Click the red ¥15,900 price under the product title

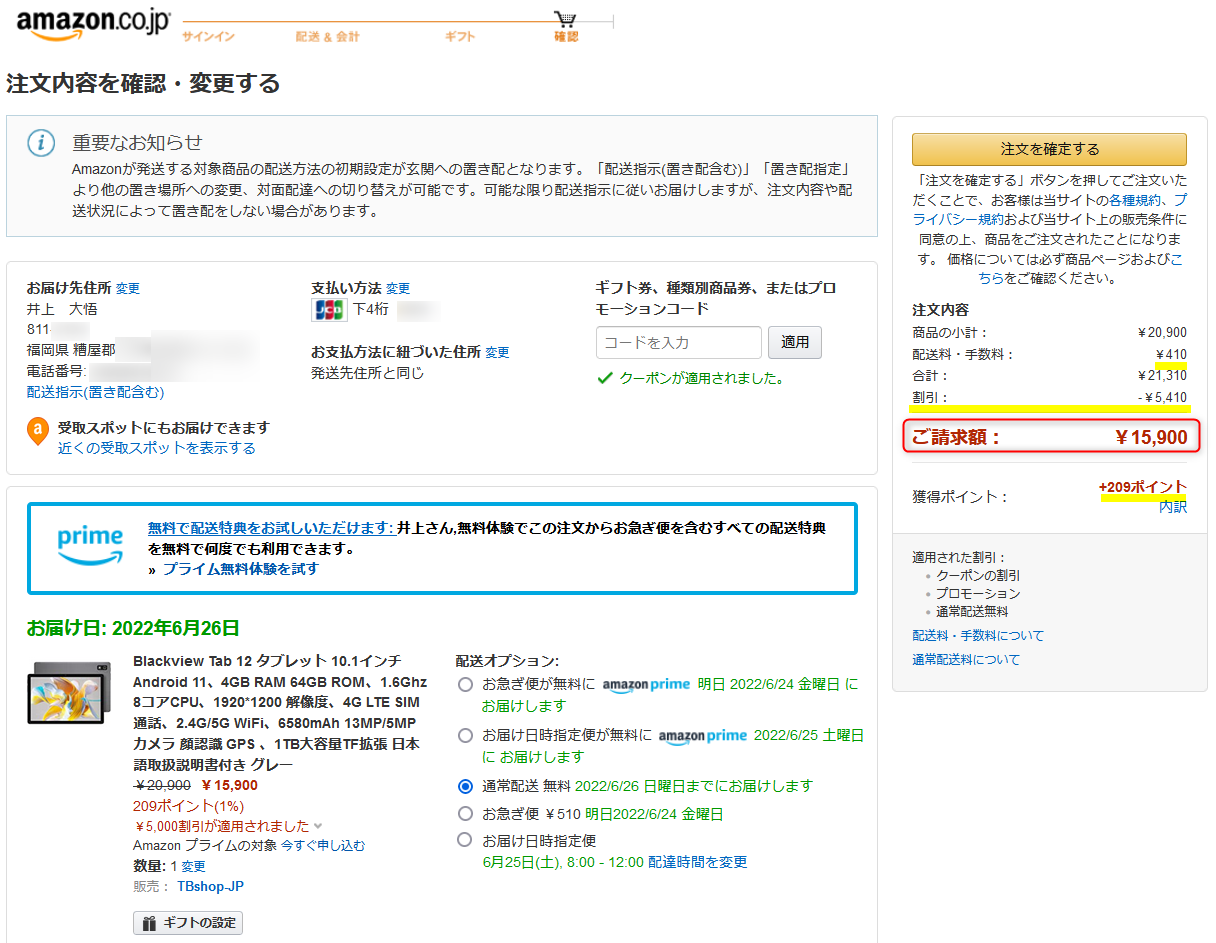pos(230,786)
